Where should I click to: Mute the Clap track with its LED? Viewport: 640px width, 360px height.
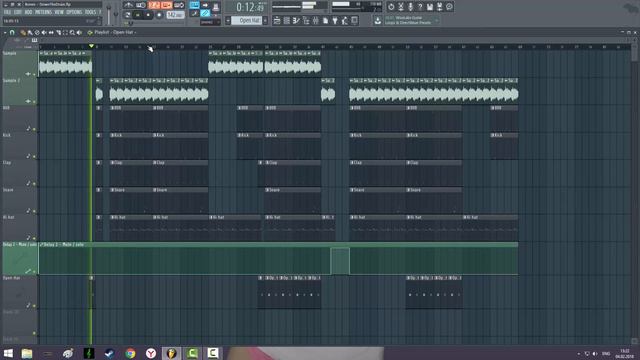(x=34, y=184)
